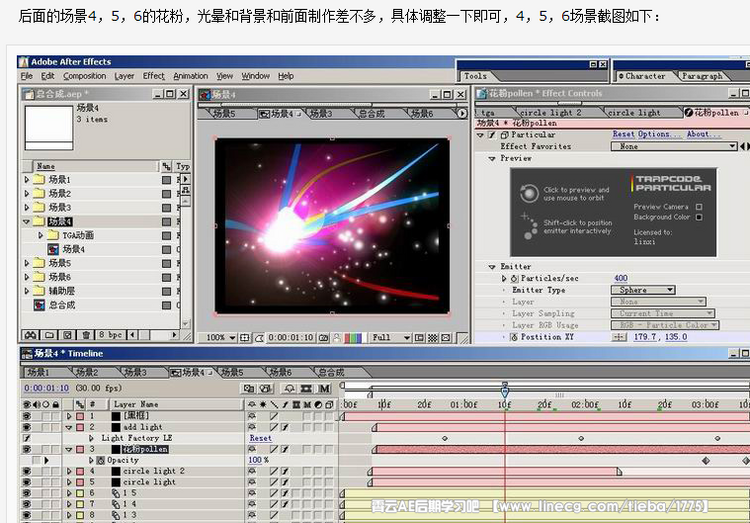Toggle visibility of 花粉pollen layer
The width and height of the screenshot is (750, 523).
(x=27, y=449)
